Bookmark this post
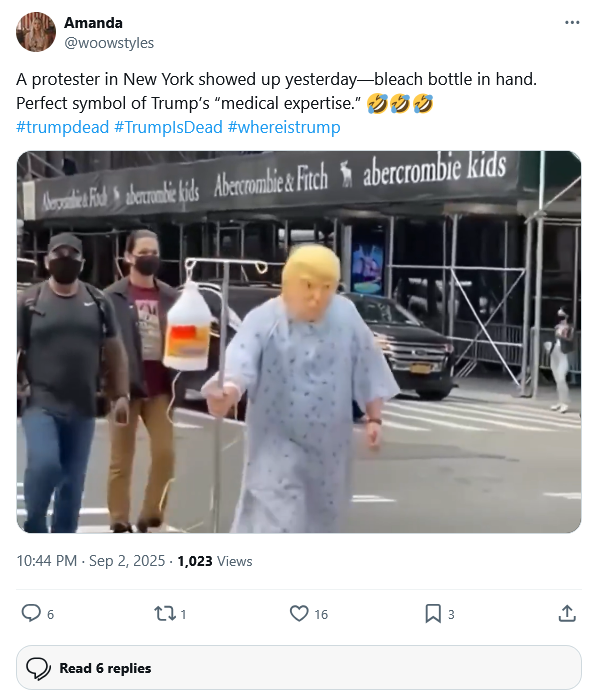The width and height of the screenshot is (598, 698). 433,613
